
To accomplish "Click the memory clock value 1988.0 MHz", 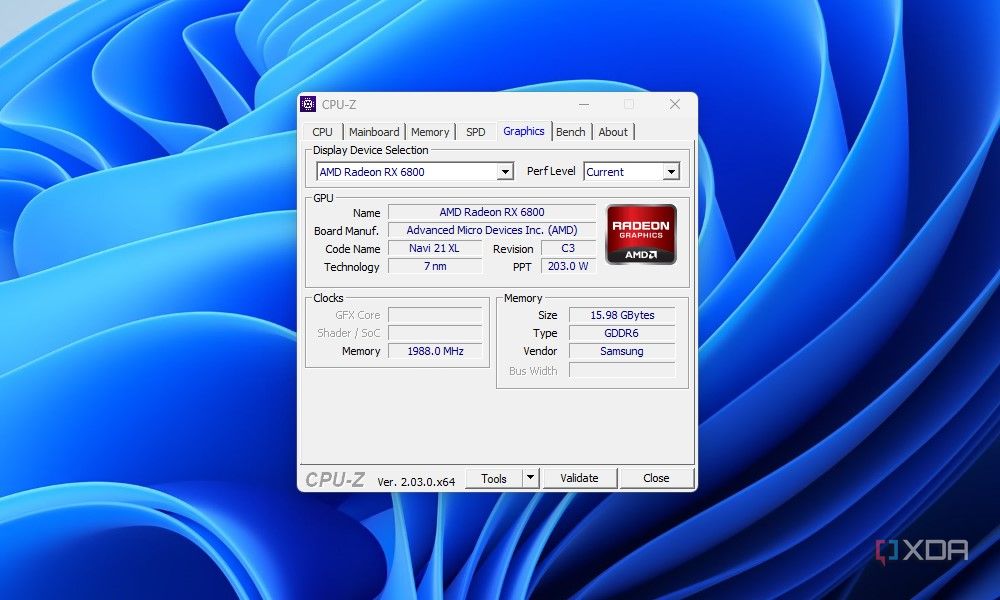I will pos(435,351).
